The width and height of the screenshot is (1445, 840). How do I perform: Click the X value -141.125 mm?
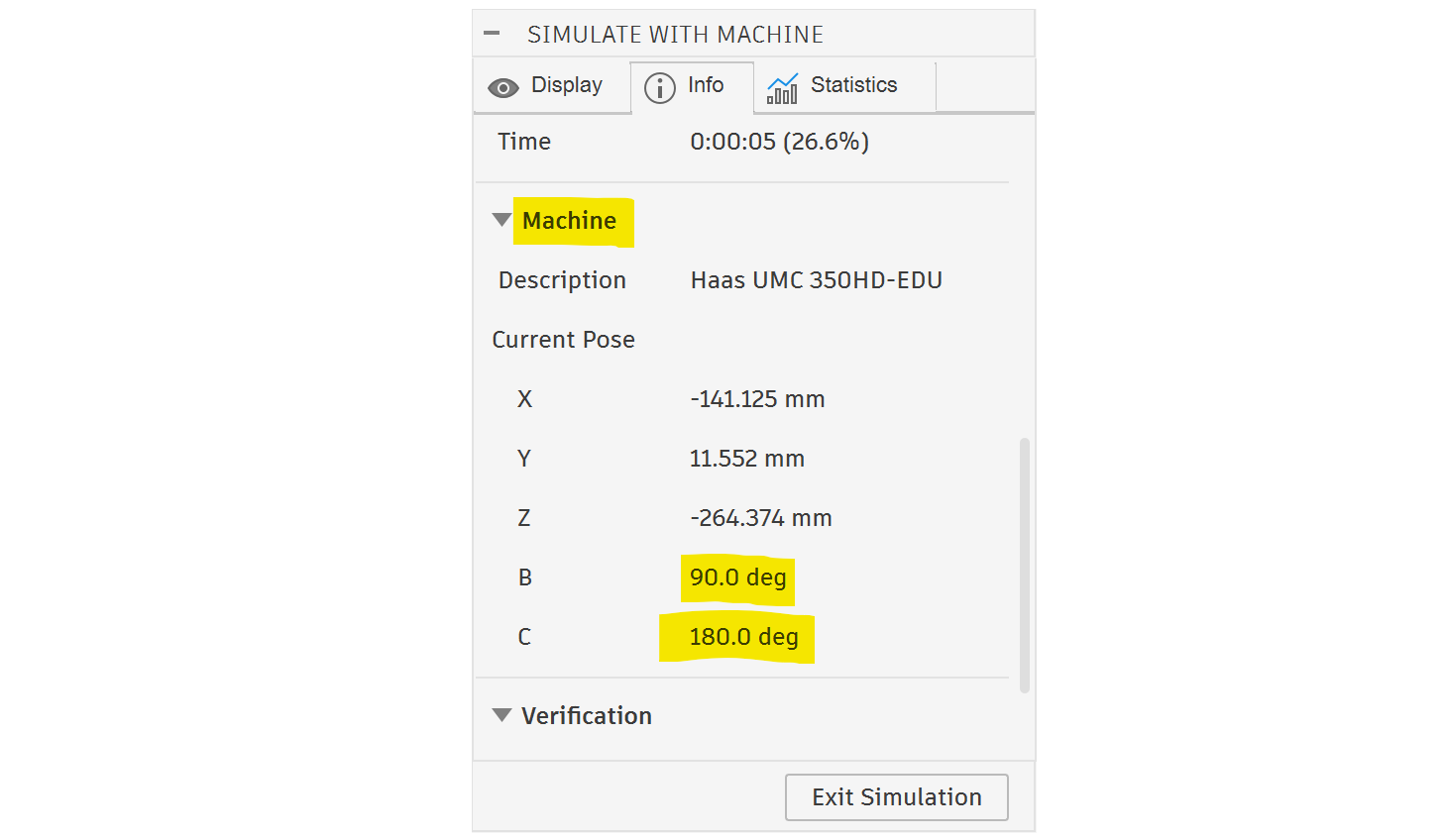point(758,399)
